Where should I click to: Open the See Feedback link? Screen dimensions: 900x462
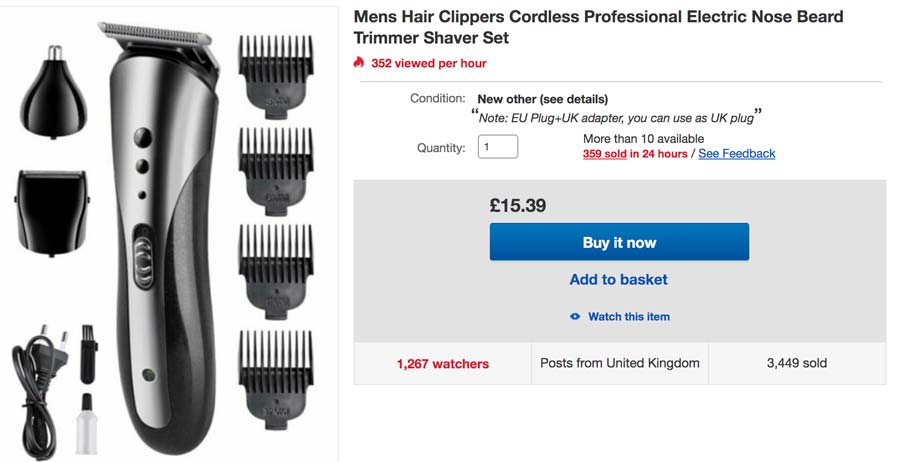736,154
